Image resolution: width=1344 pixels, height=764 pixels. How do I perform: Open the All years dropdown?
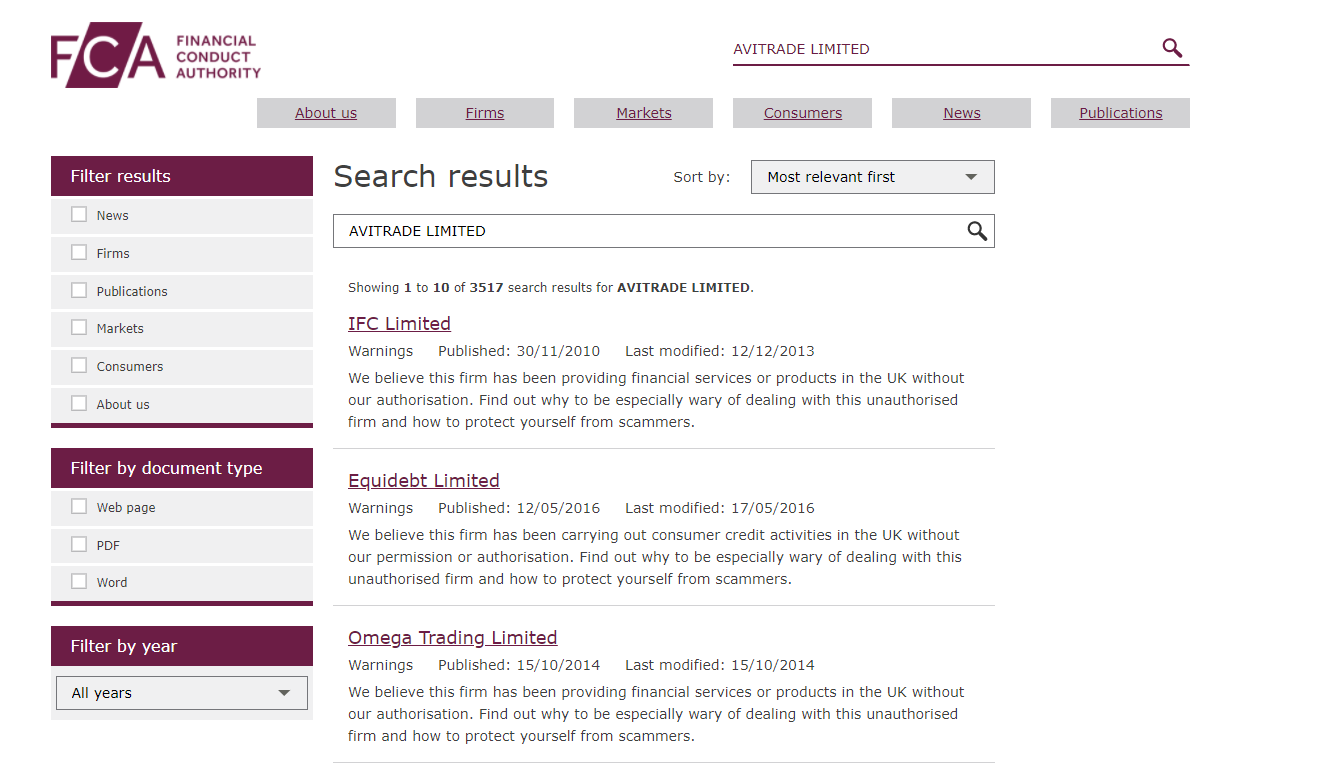[181, 693]
